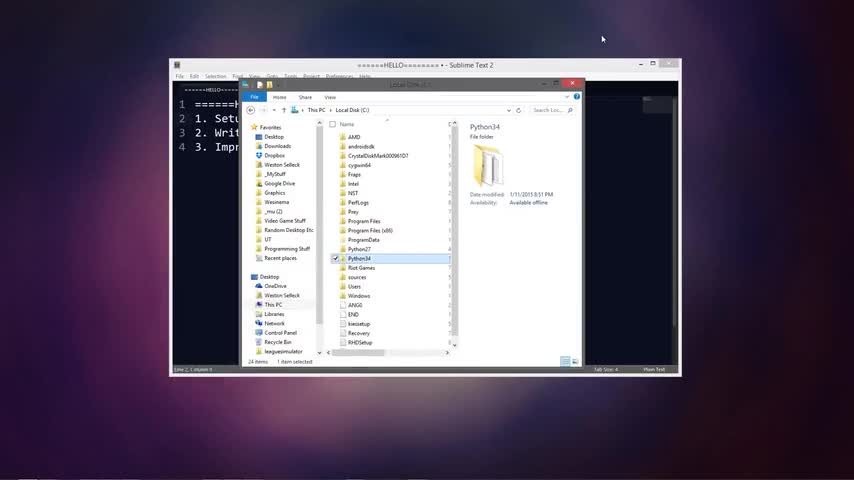Select Network in navigation tree
Image resolution: width=854 pixels, height=480 pixels.
274,323
